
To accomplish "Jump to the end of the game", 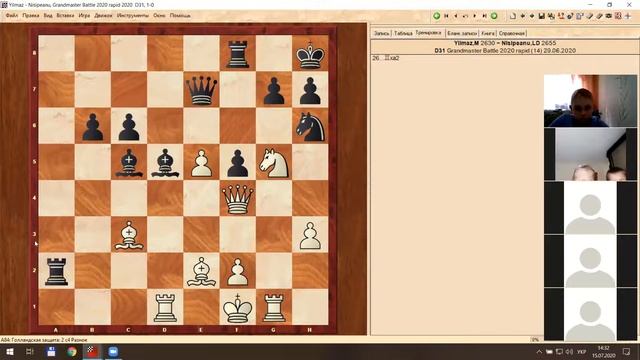I will pyautogui.click(x=484, y=16).
